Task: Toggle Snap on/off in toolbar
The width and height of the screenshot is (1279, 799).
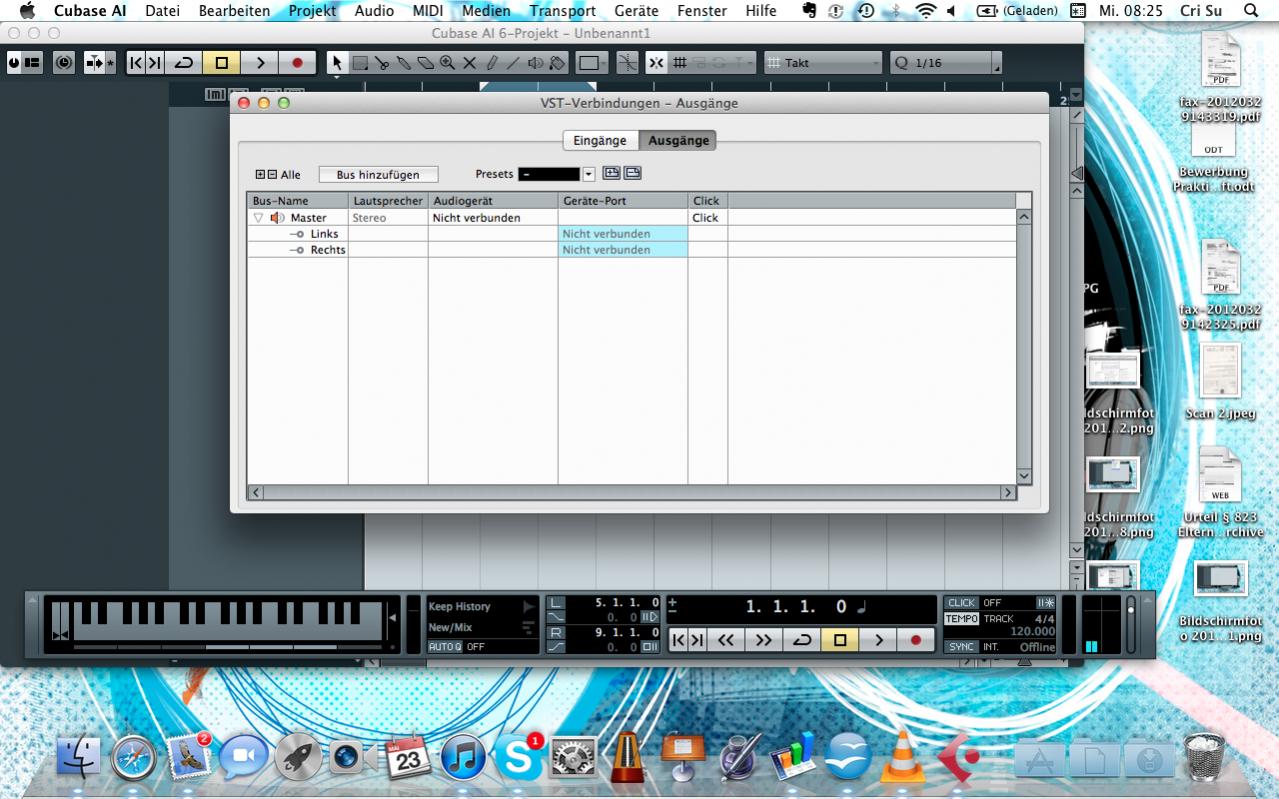Action: pyautogui.click(x=655, y=62)
